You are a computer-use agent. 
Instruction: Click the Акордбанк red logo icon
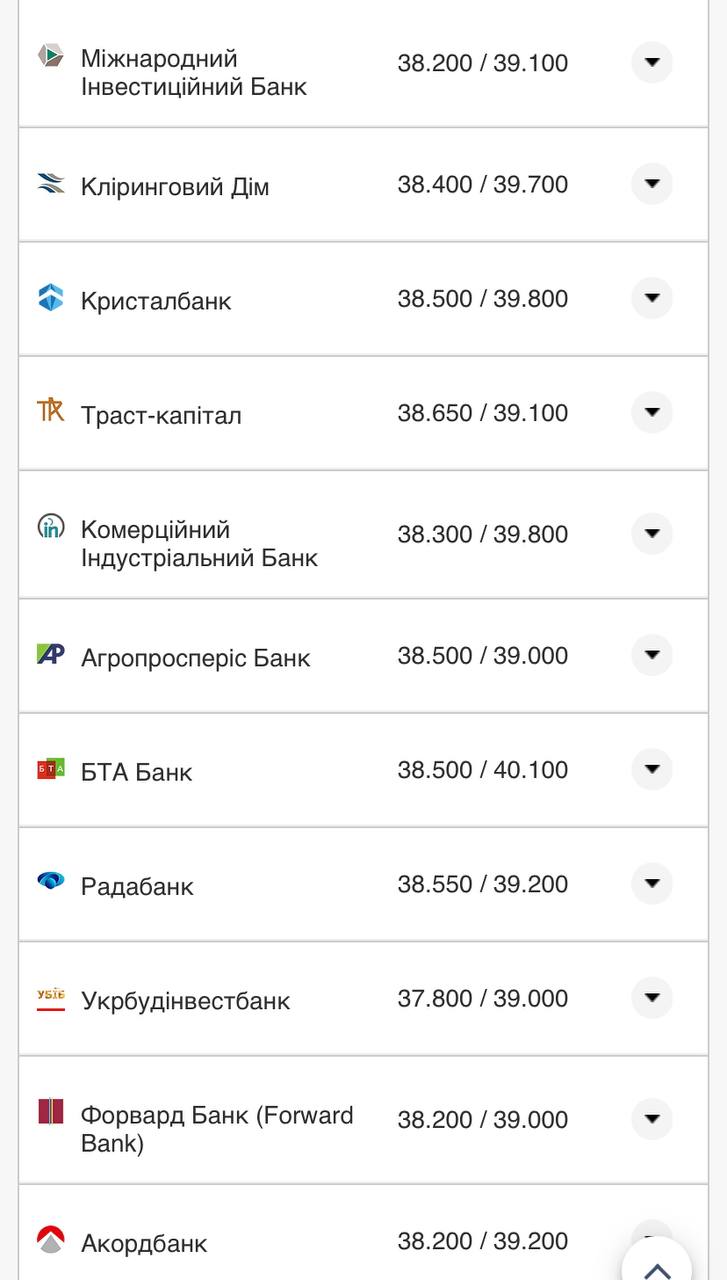[51, 1240]
